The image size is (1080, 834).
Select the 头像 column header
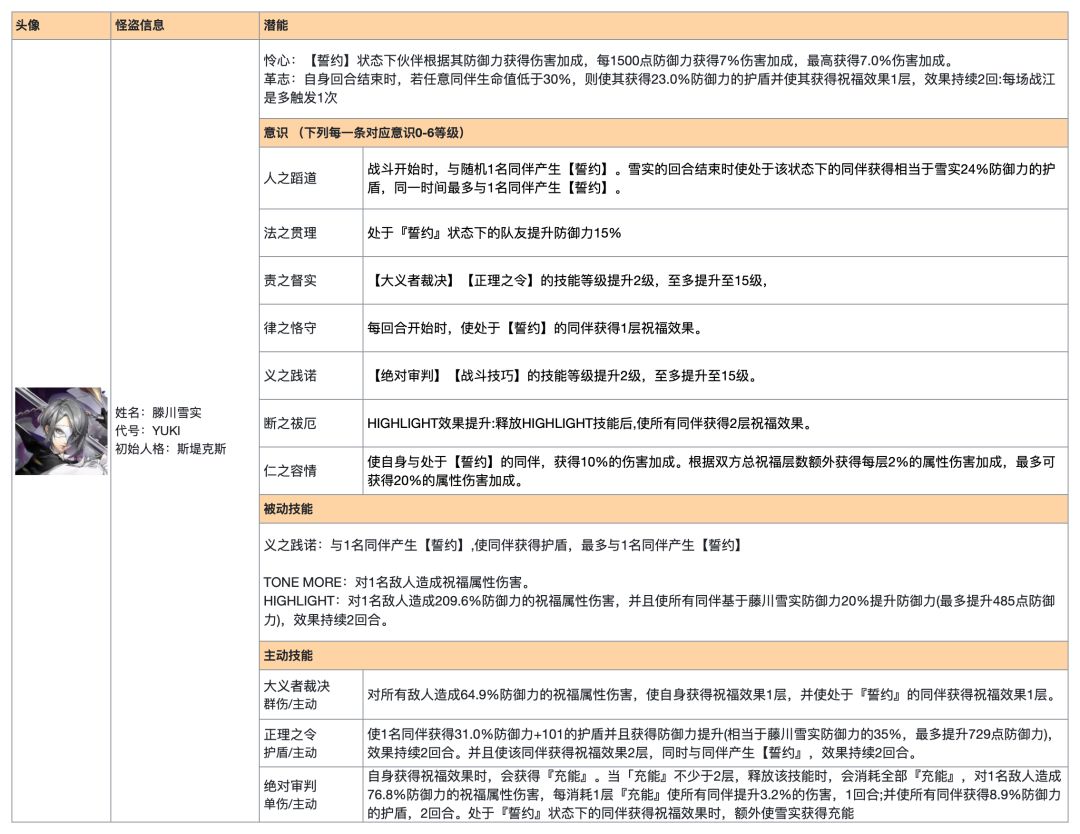coord(61,25)
